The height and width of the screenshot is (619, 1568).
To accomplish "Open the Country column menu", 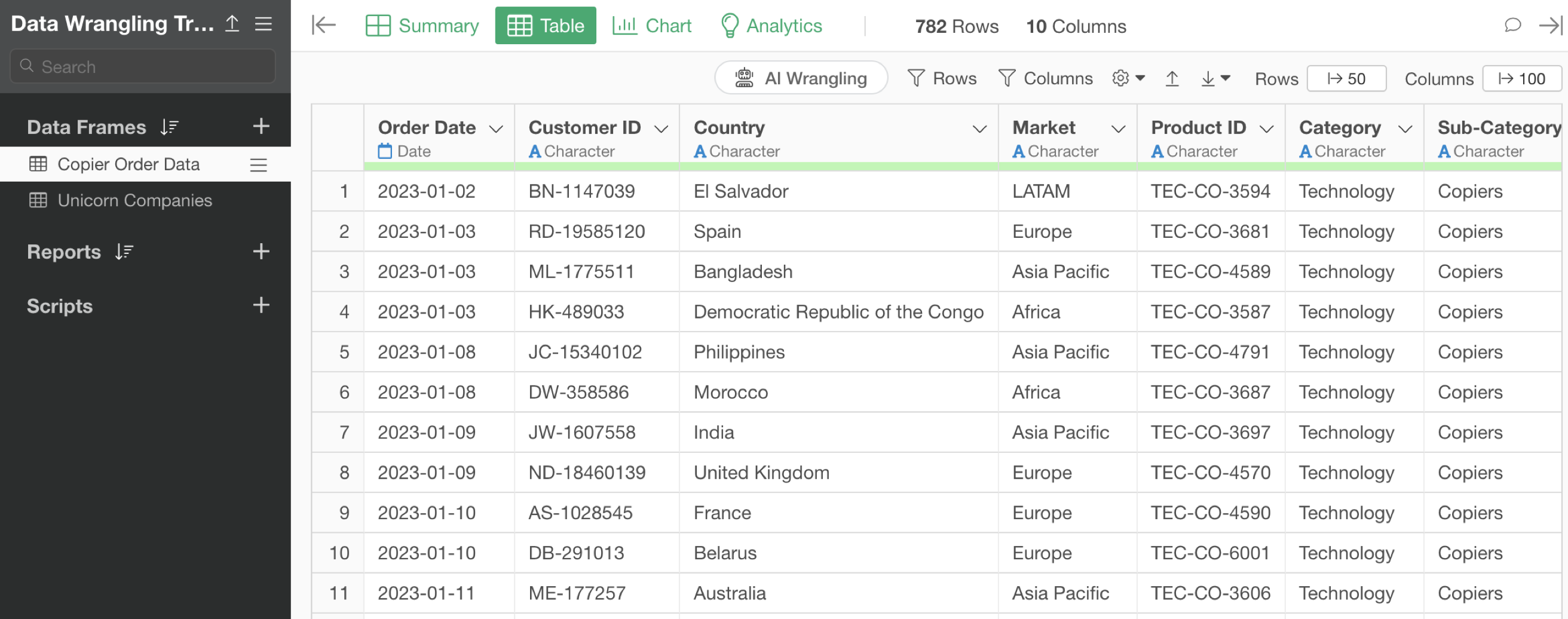I will (979, 128).
